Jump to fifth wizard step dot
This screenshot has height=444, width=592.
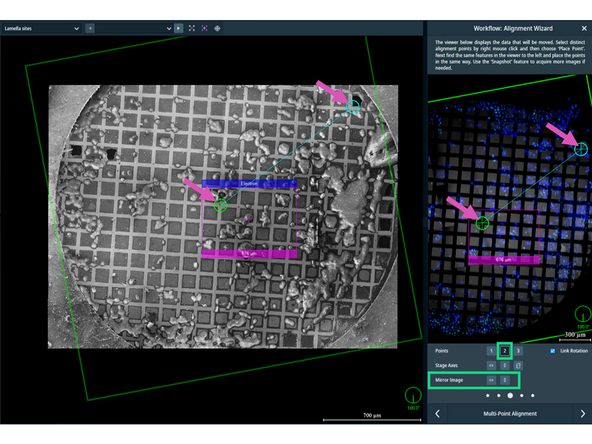tap(533, 396)
